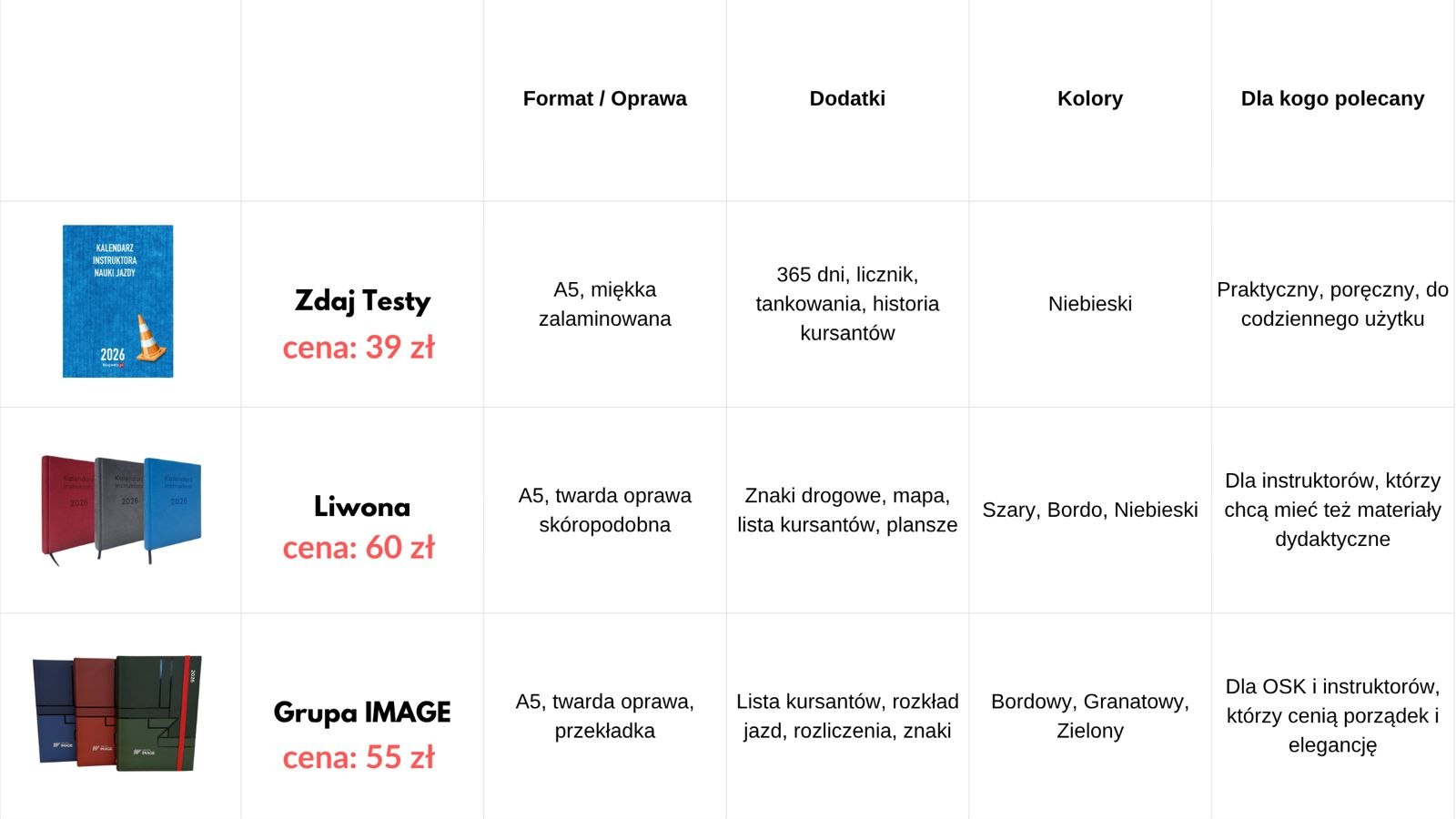Screen dimensions: 1456x819
Task: Open the "Grupa IMAGE" product name
Action: coord(362,713)
